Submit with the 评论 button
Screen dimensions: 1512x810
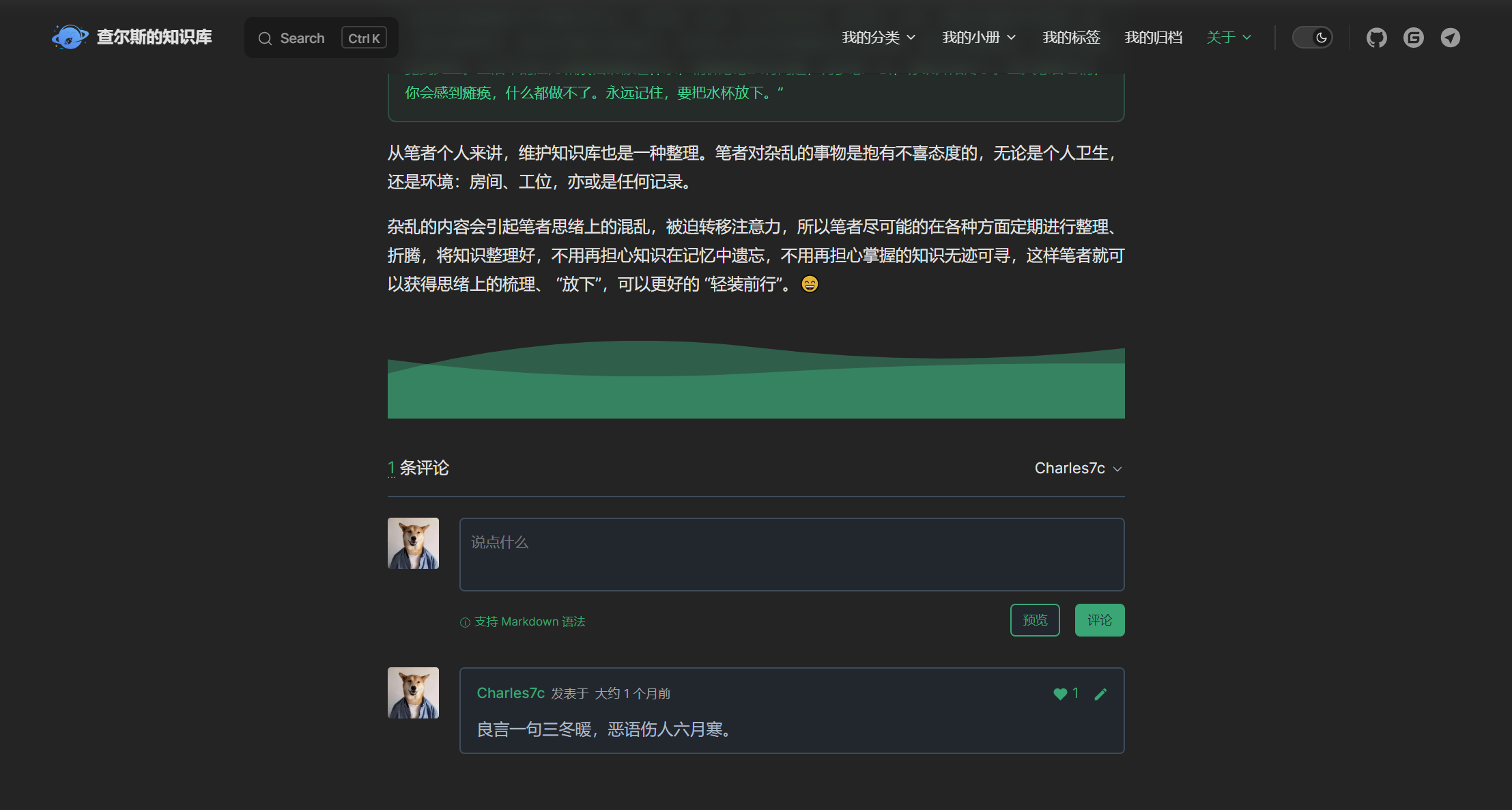(x=1099, y=620)
